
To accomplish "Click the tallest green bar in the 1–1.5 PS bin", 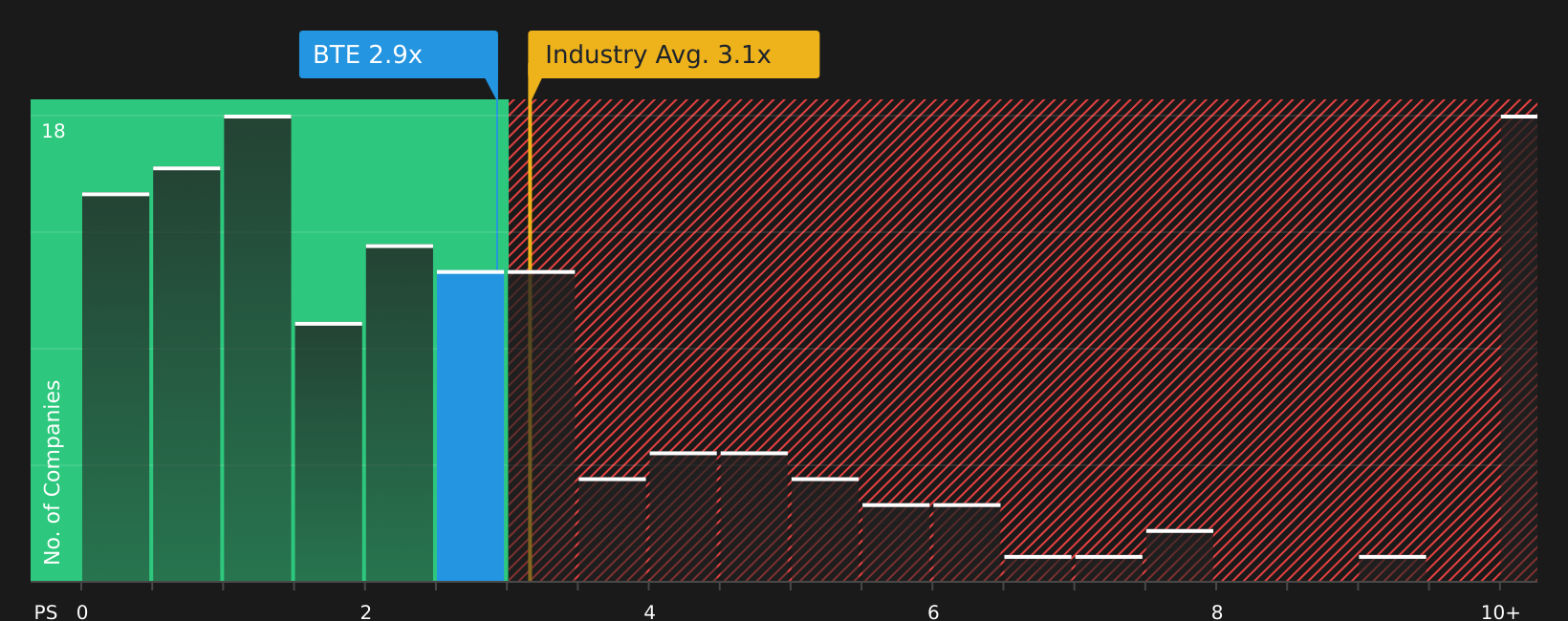I will [x=257, y=349].
